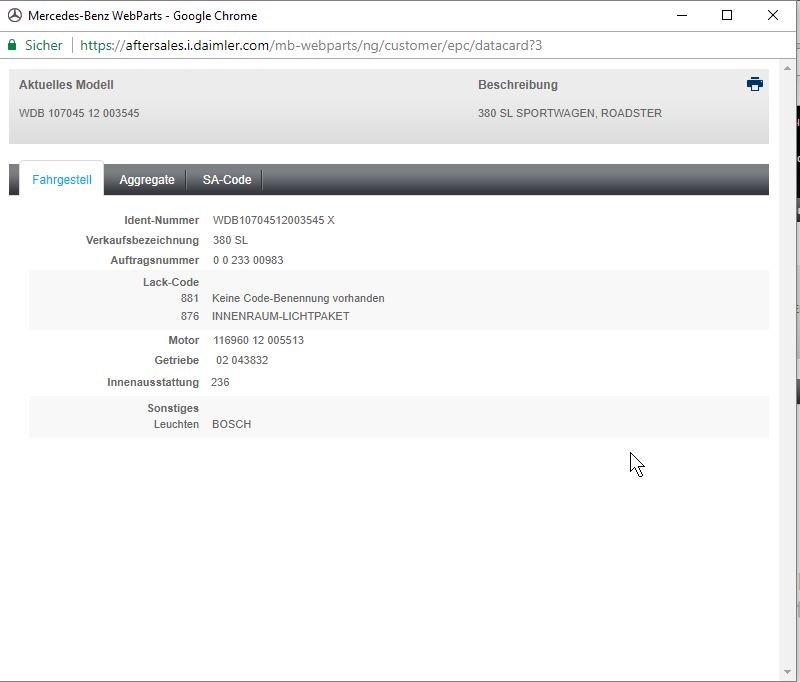Click the Ident-Nummer value WDB10704512003545 X
Screen dimensions: 800x682
273,220
